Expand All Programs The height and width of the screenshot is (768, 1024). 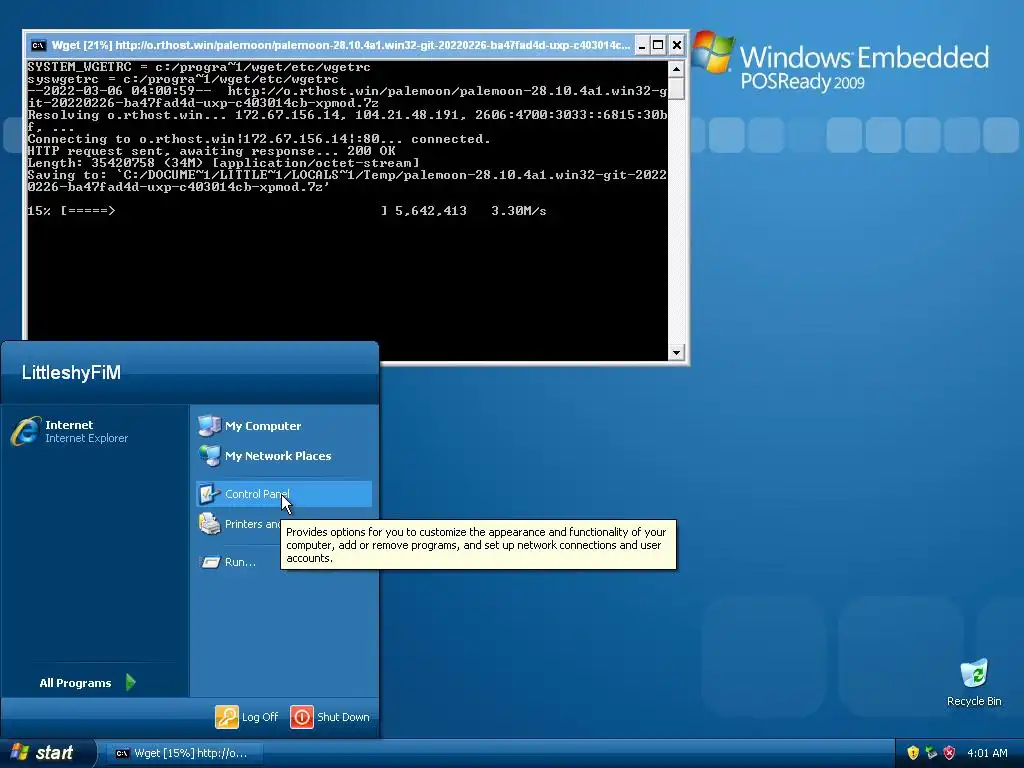(x=88, y=682)
